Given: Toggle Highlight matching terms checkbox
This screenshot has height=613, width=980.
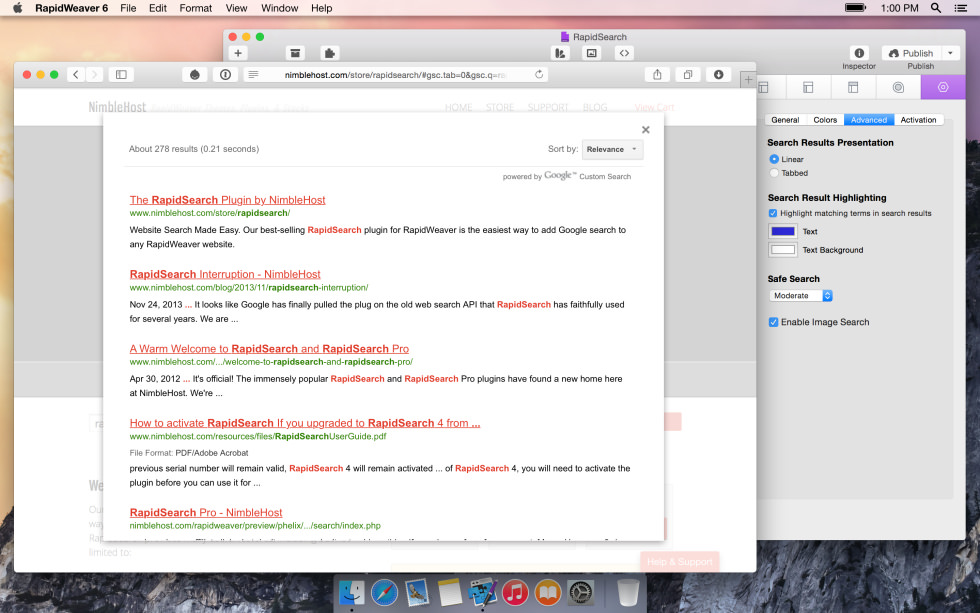Looking at the screenshot, I should [773, 213].
